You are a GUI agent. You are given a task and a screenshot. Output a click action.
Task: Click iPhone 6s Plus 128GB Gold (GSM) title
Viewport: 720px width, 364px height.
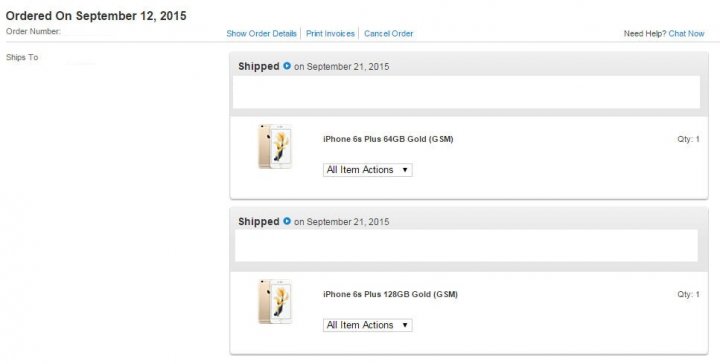tap(390, 294)
